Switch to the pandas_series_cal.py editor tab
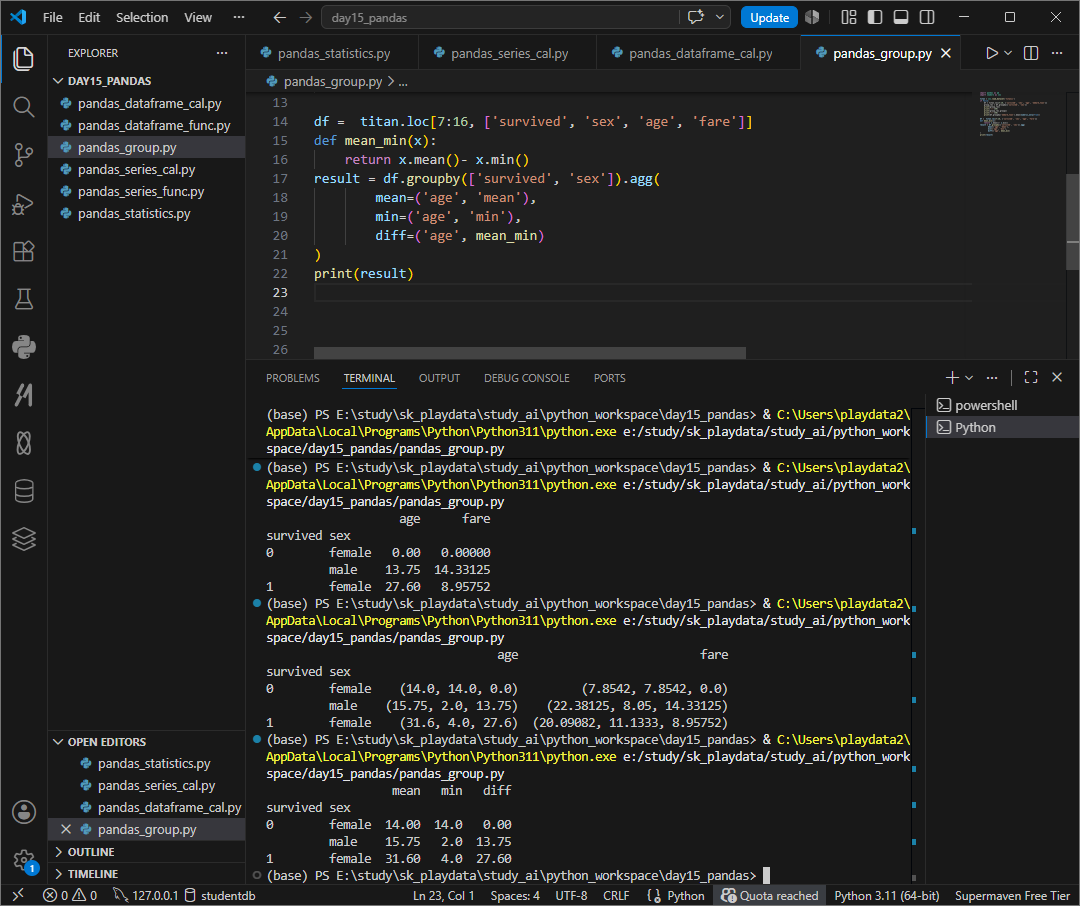 tap(508, 53)
